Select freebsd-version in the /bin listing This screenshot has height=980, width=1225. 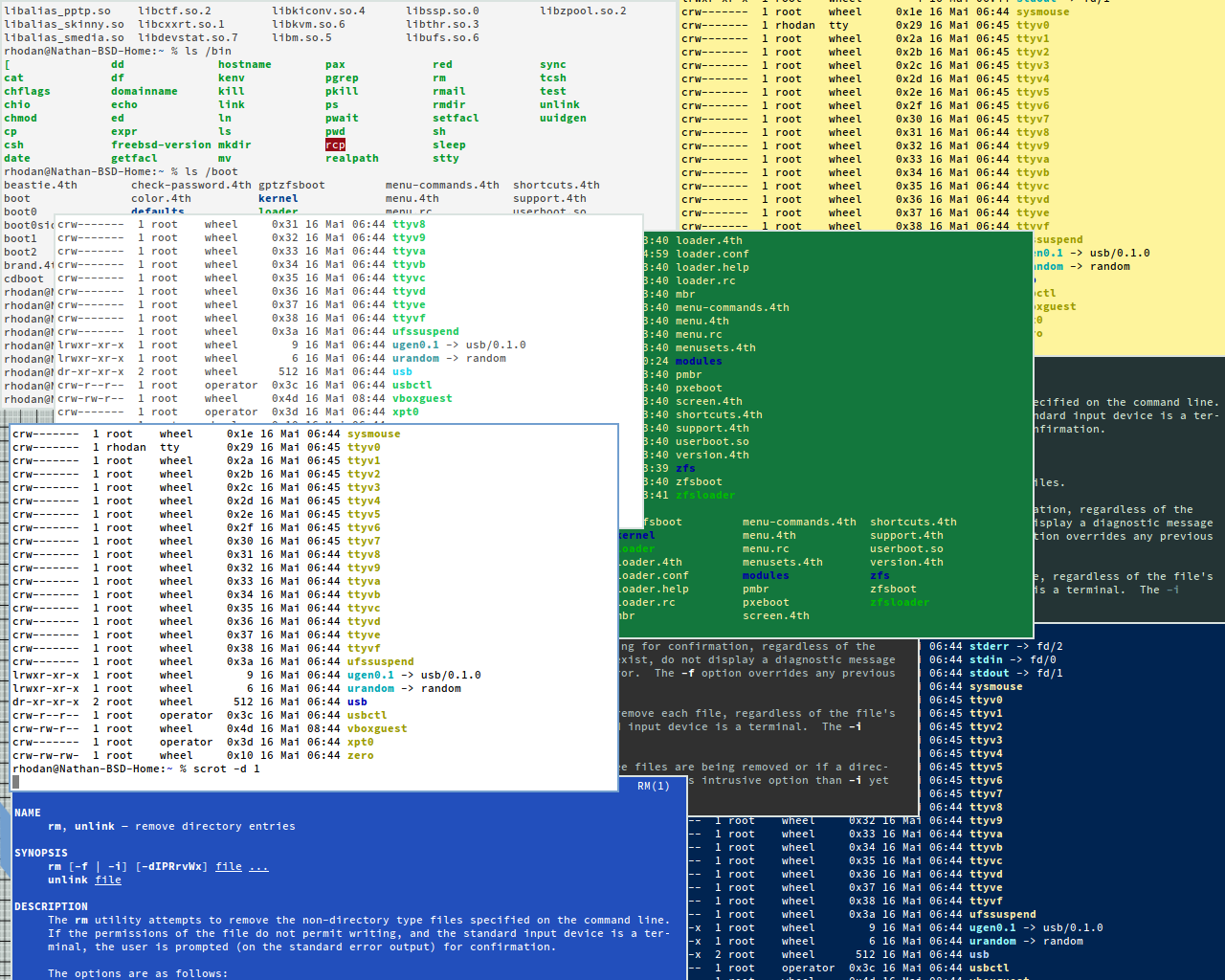(161, 145)
